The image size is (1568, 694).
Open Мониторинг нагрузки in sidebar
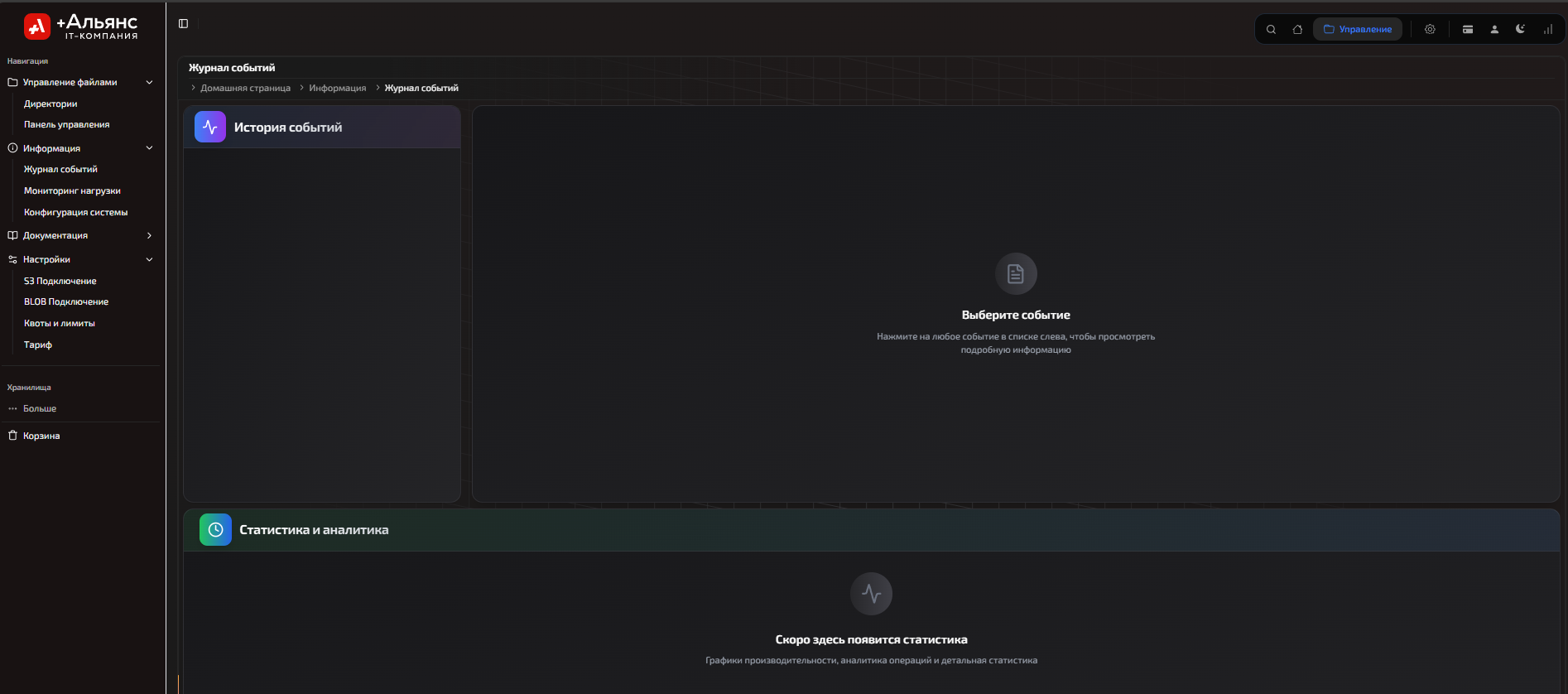(72, 191)
